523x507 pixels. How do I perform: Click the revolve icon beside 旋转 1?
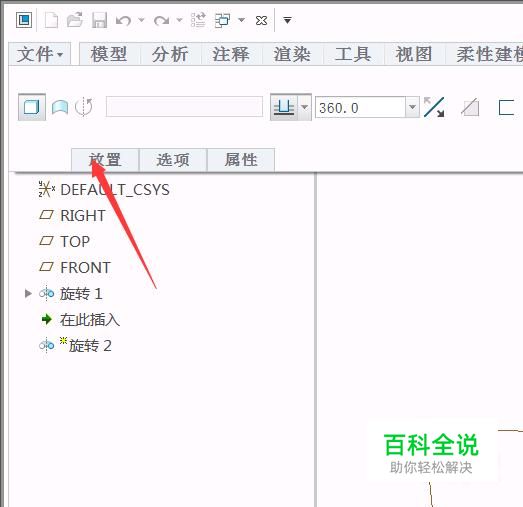[46, 294]
